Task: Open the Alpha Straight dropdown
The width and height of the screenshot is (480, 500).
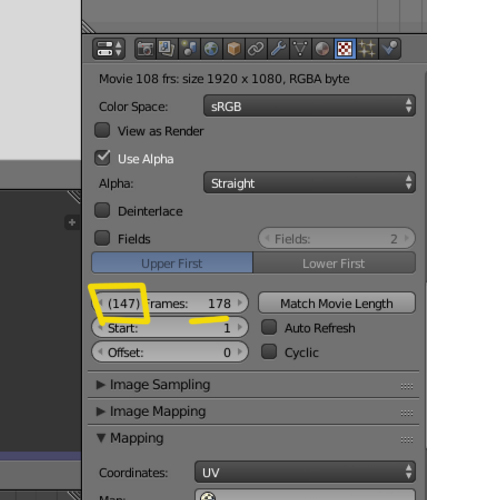Action: click(309, 182)
